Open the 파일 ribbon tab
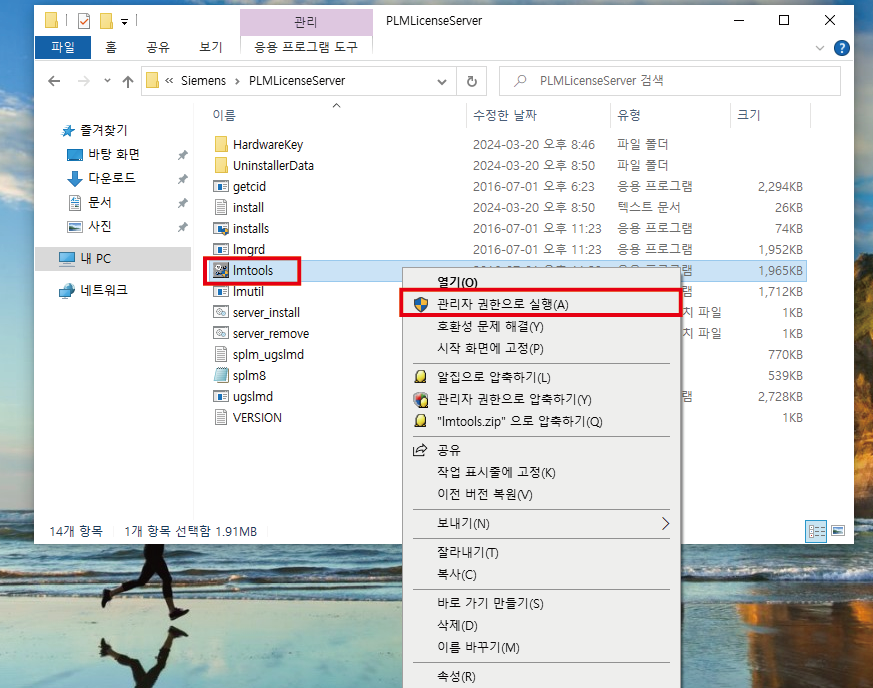 (63, 48)
